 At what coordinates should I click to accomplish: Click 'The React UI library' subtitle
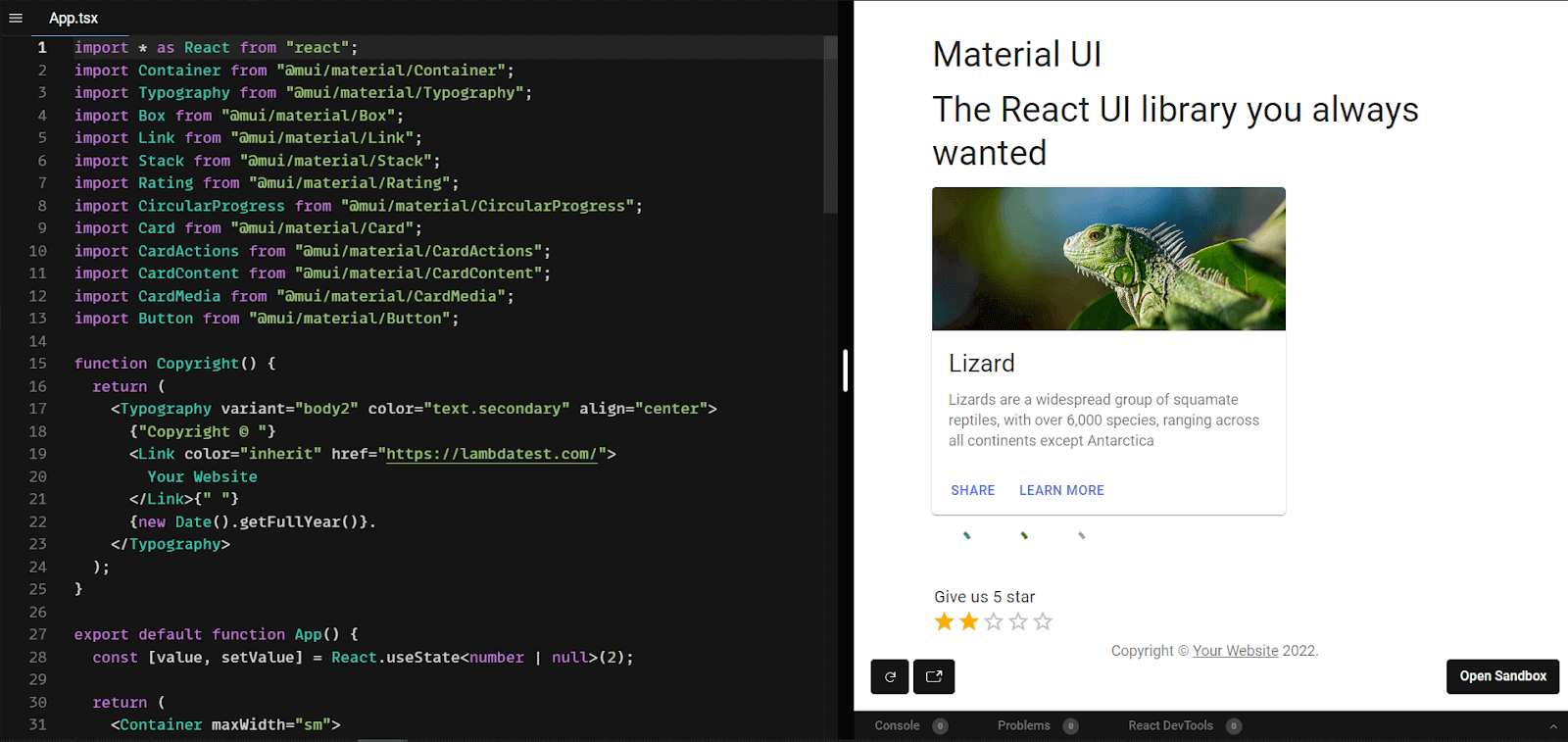pos(1175,131)
